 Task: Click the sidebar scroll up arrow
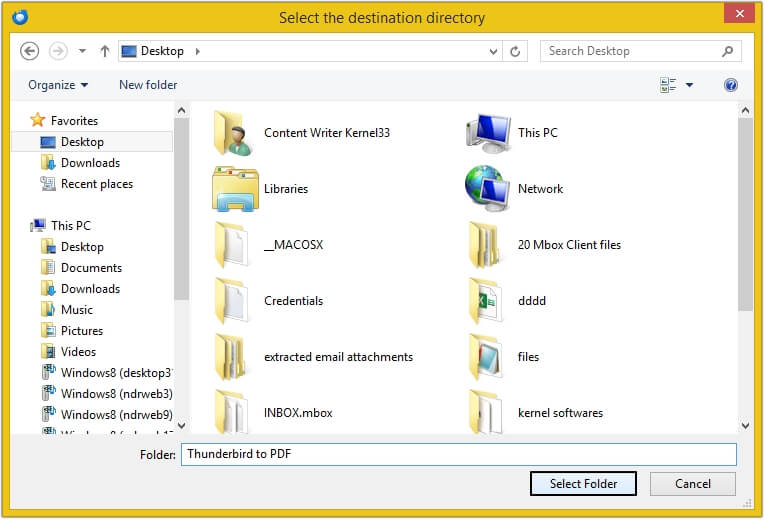pyautogui.click(x=181, y=111)
